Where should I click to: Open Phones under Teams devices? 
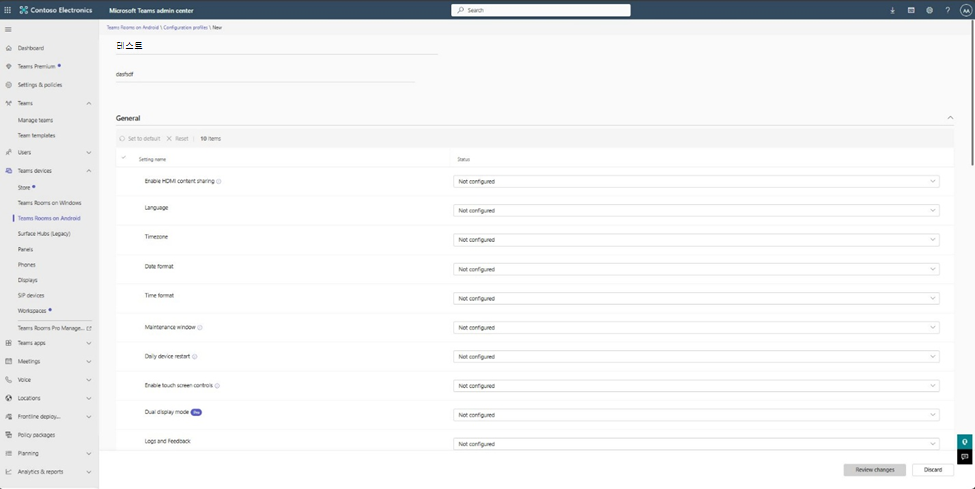coord(26,264)
